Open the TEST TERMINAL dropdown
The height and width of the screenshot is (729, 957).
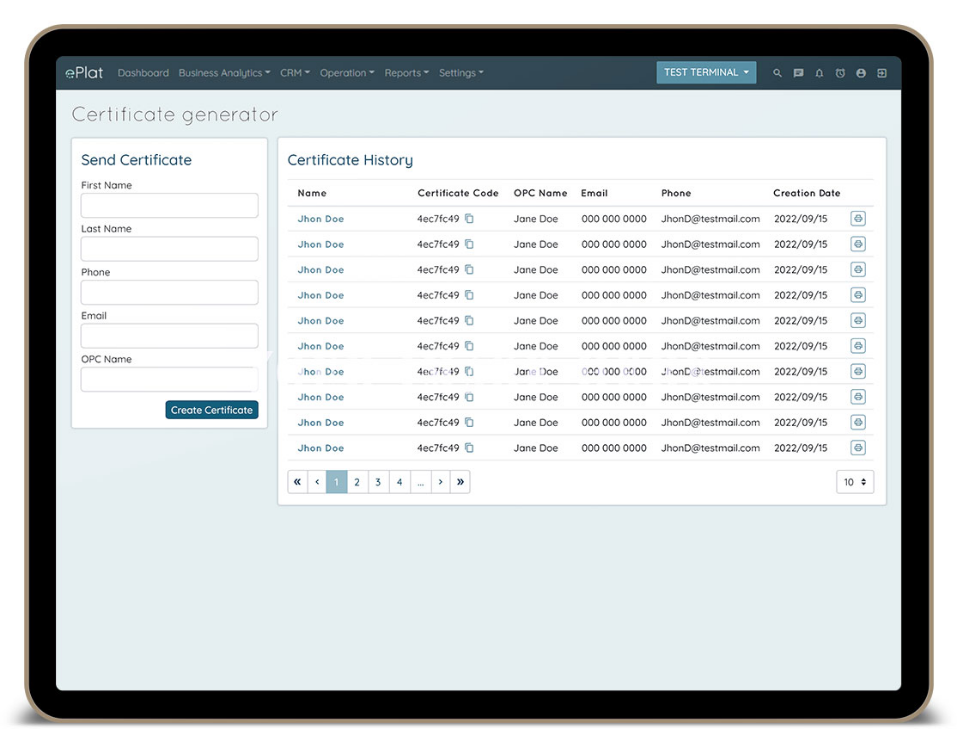click(706, 73)
